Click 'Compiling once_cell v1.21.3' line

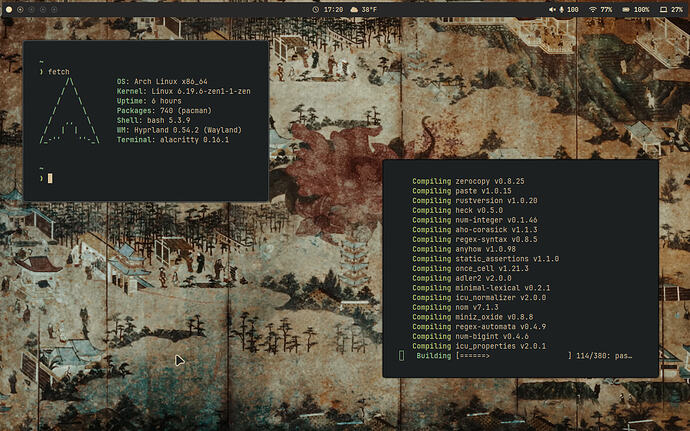470,268
